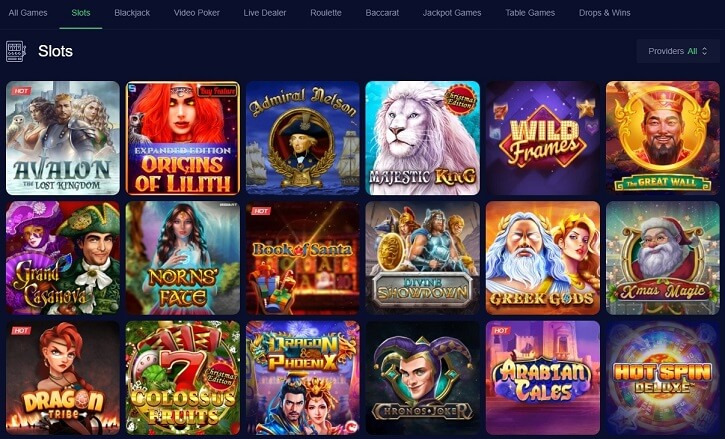Launch The Great Wall slot
725x439 pixels.
point(663,138)
